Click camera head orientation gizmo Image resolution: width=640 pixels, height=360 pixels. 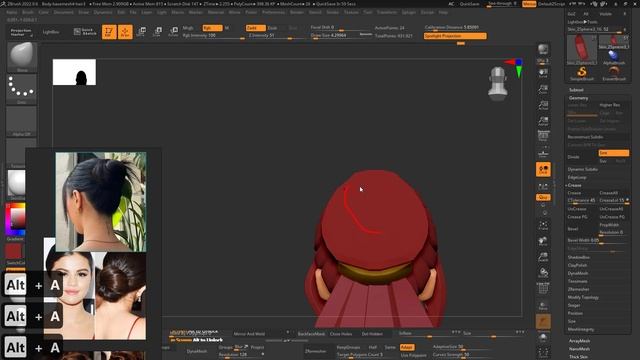coord(498,83)
